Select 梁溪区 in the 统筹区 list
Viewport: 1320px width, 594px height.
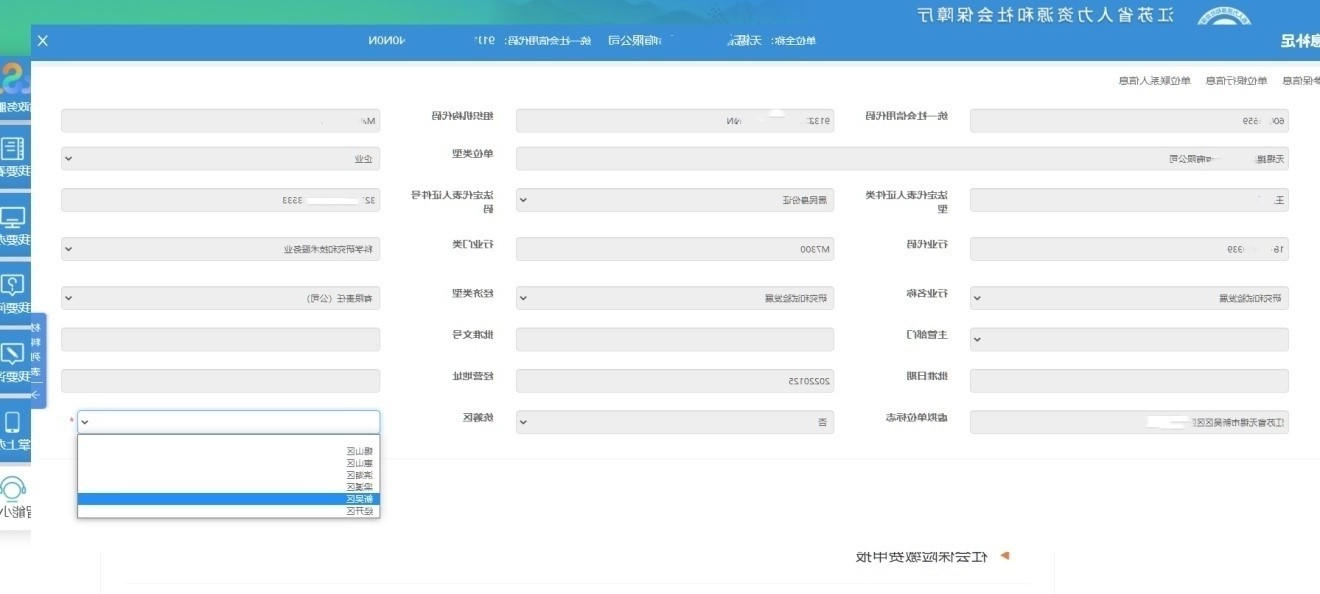[x=229, y=487]
